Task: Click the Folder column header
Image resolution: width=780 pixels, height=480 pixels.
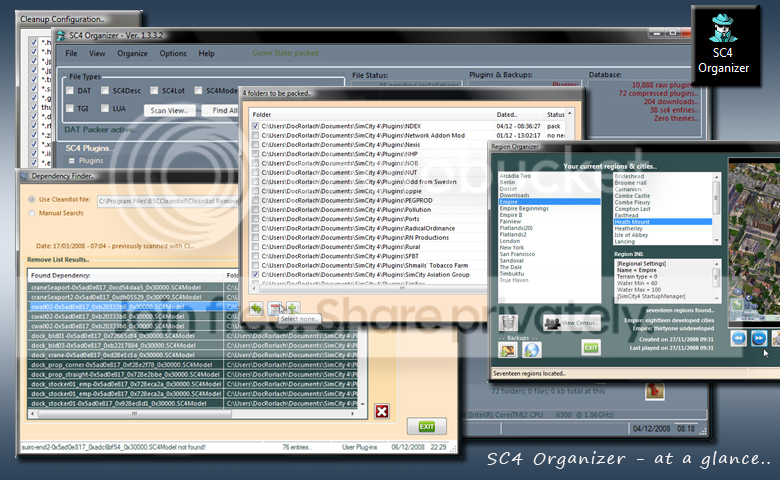Action: [371, 114]
